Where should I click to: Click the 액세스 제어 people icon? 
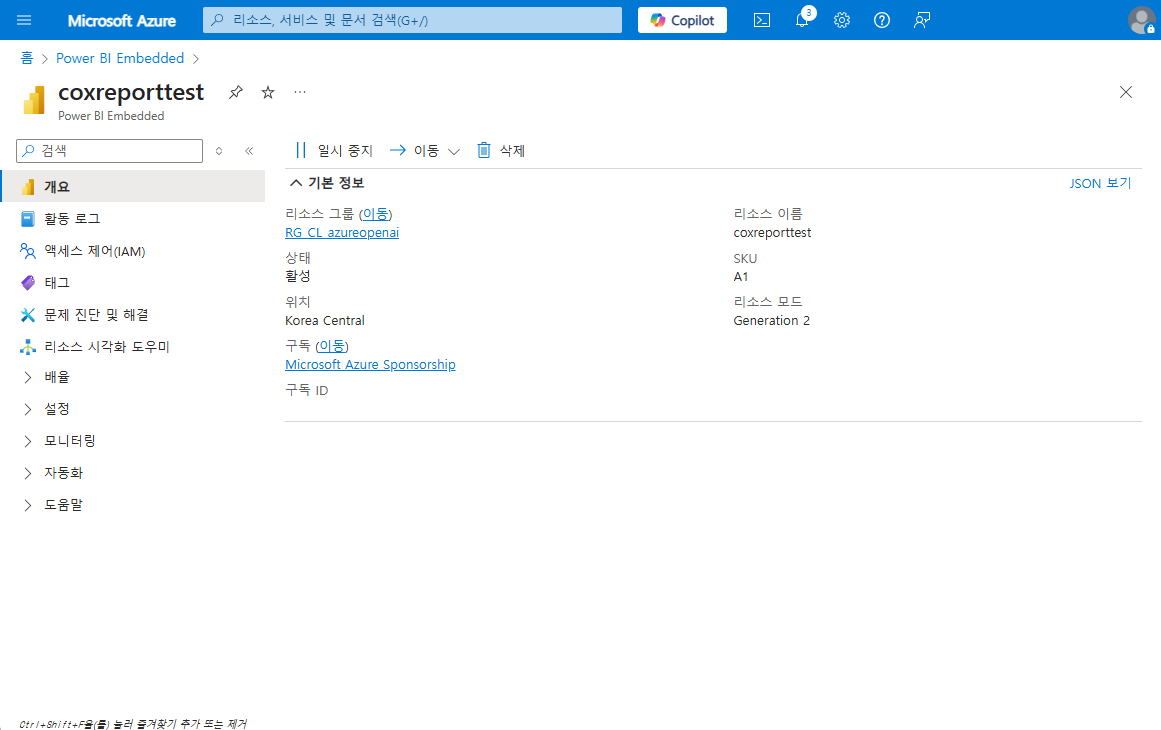tap(27, 251)
